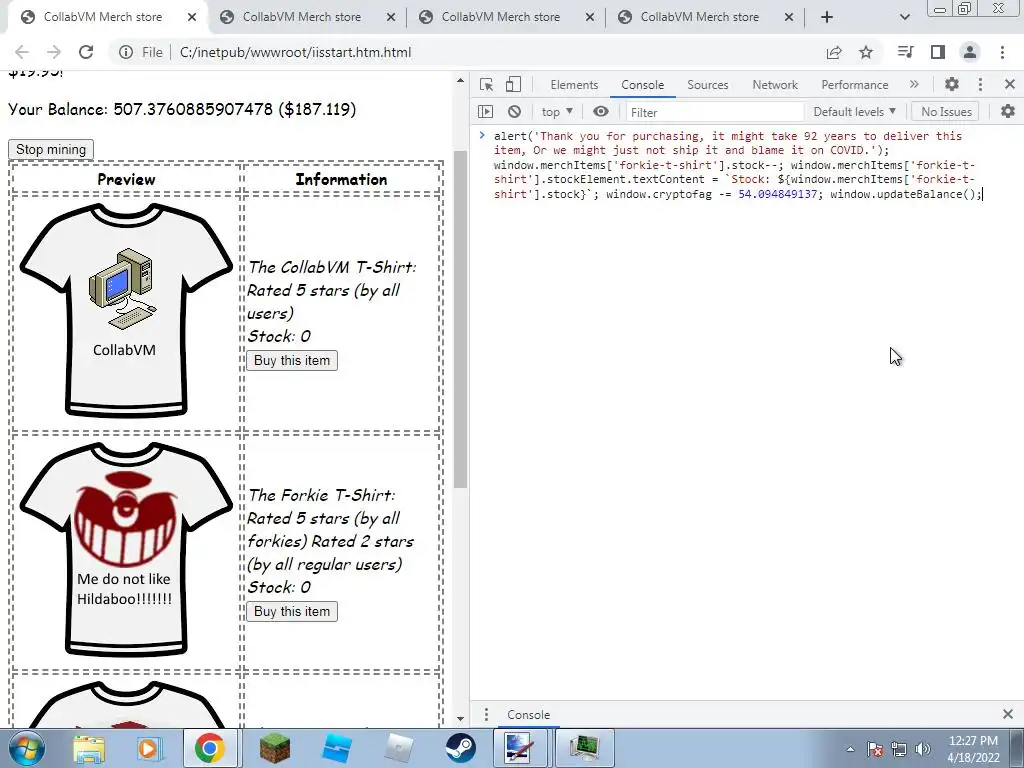Viewport: 1024px width, 768px height.
Task: Click the CollabVM T-Shirt preview image
Action: click(126, 310)
